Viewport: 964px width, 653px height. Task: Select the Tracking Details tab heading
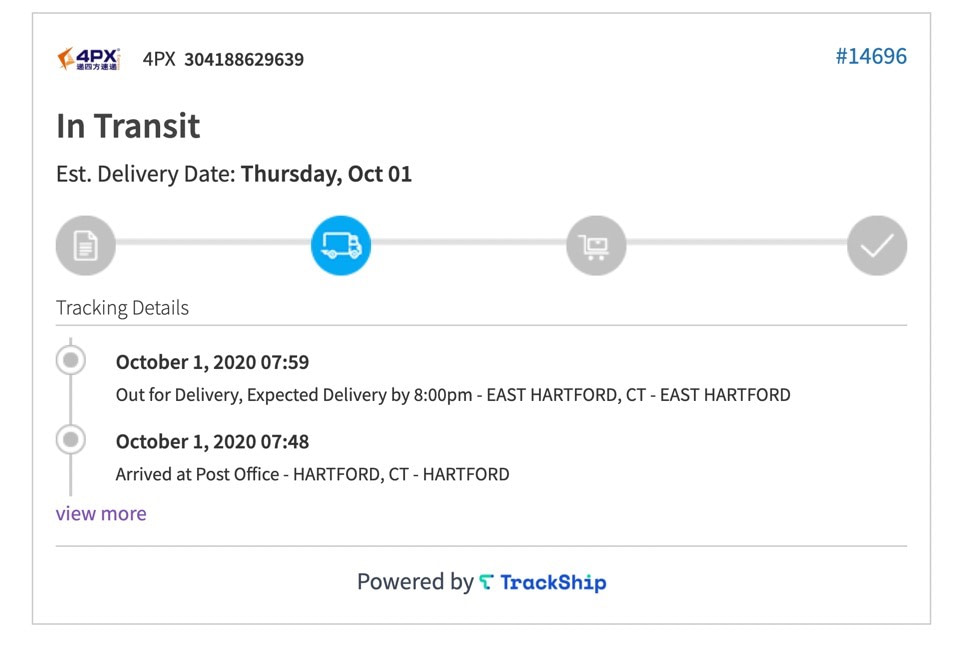tap(122, 307)
